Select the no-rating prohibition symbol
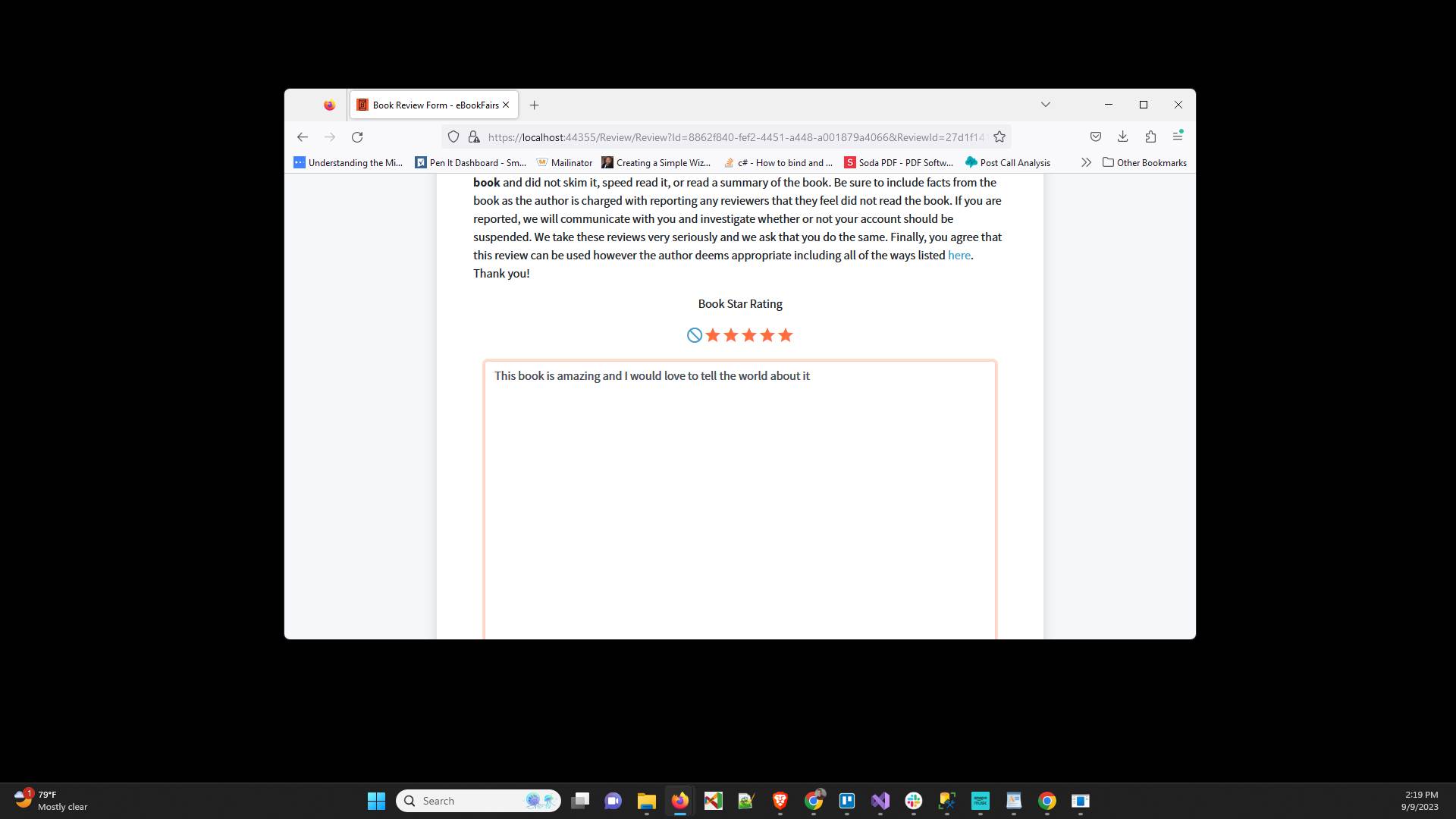Image resolution: width=1456 pixels, height=819 pixels. tap(694, 334)
